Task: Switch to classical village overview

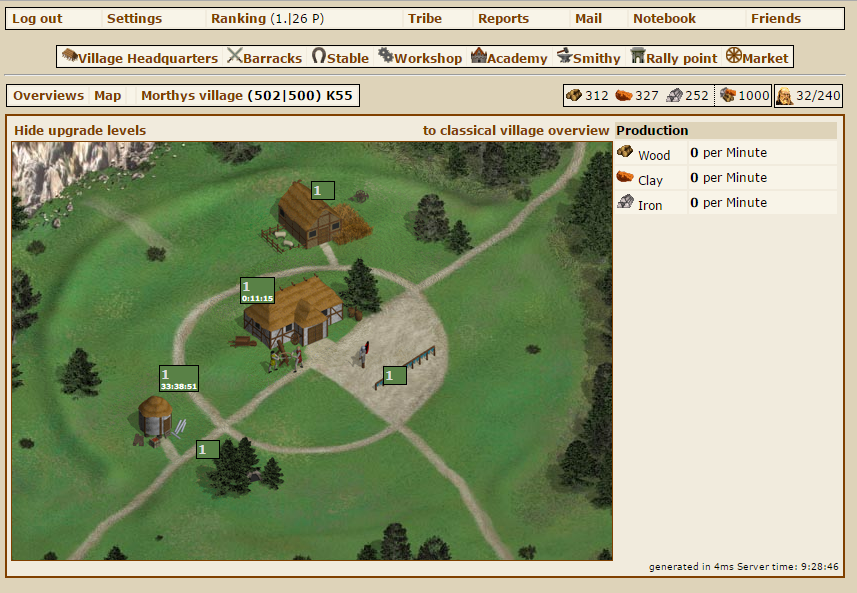Action: point(515,131)
